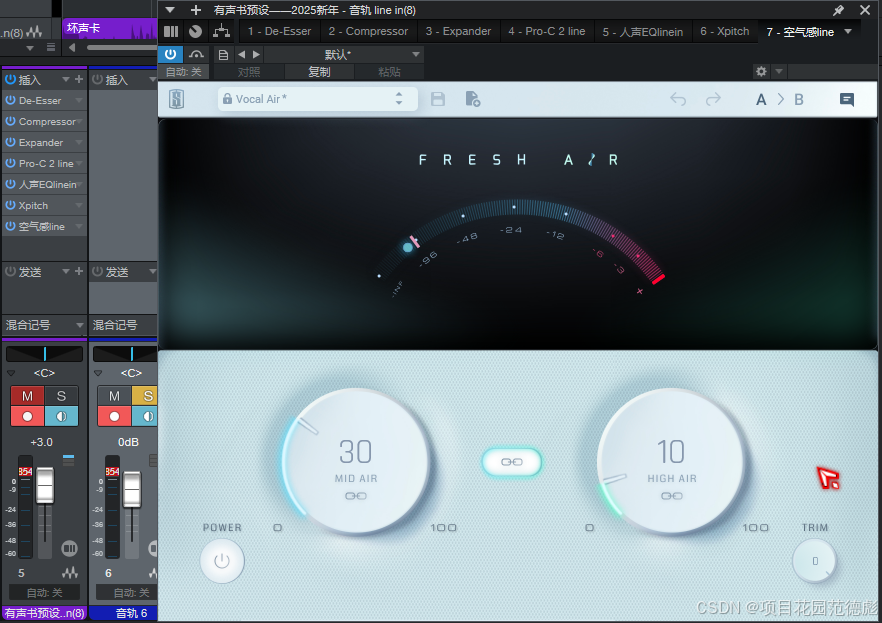Add a new plugin with plus icon
The image size is (882, 623).
[x=196, y=10]
